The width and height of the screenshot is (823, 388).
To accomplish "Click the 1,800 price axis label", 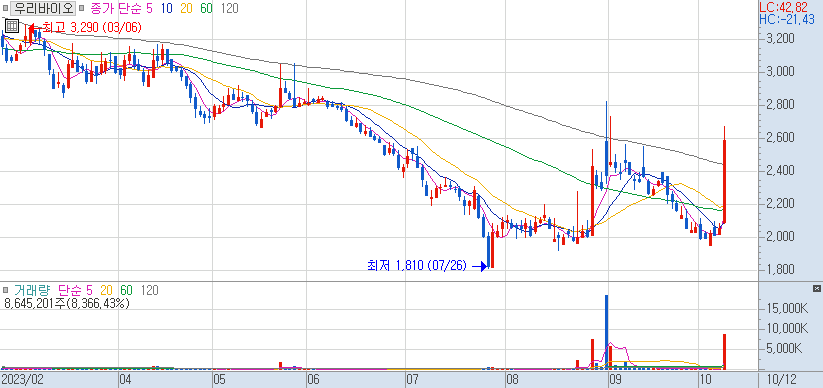I will coord(780,270).
